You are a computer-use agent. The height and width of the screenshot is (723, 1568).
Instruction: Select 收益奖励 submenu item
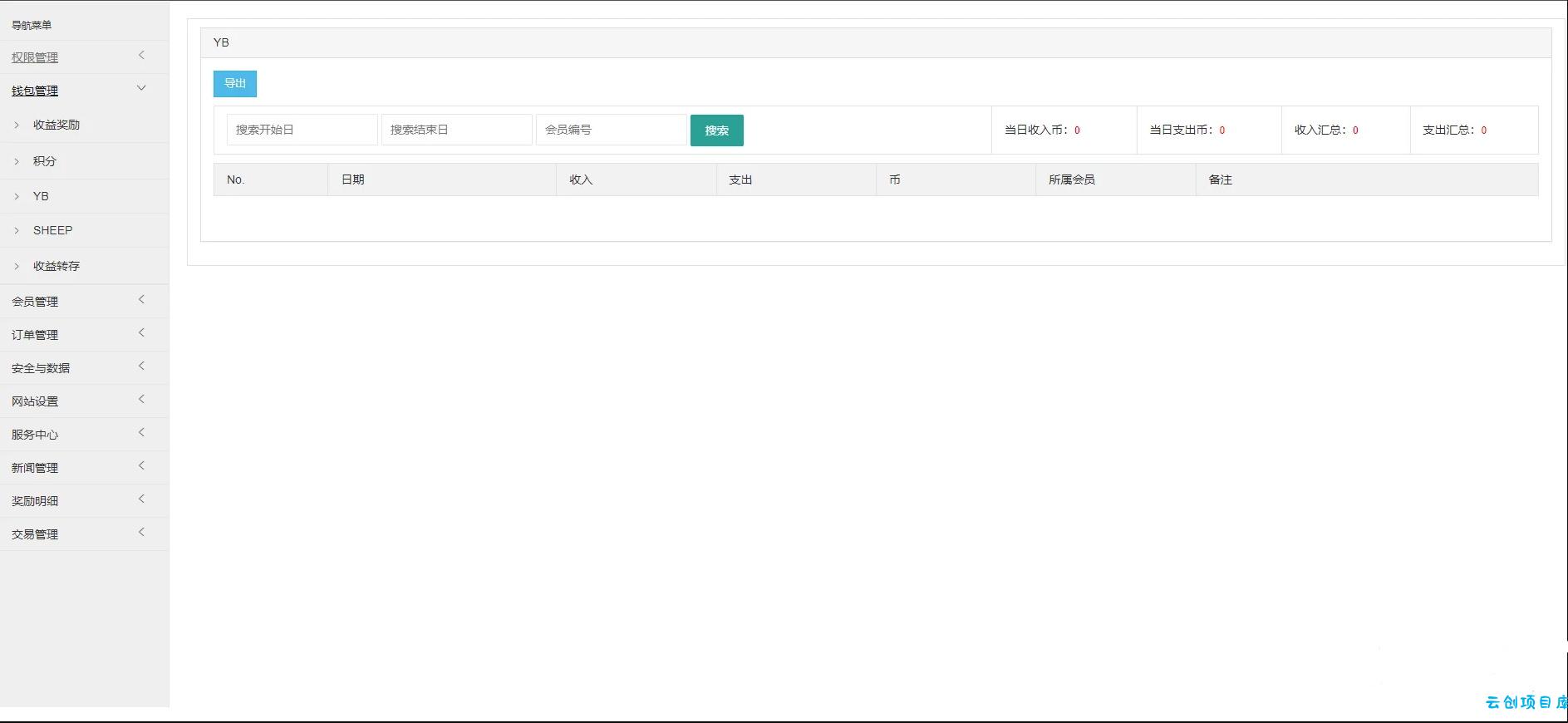(57, 125)
